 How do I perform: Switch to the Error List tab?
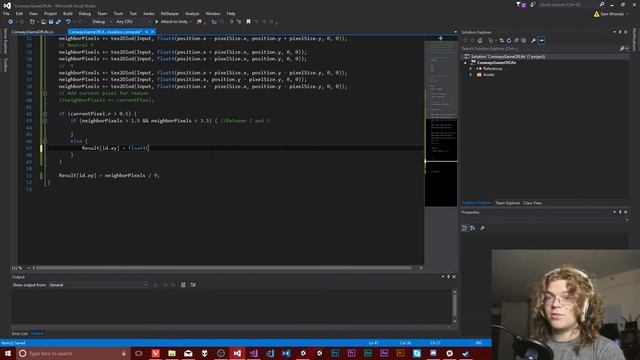coord(19,334)
